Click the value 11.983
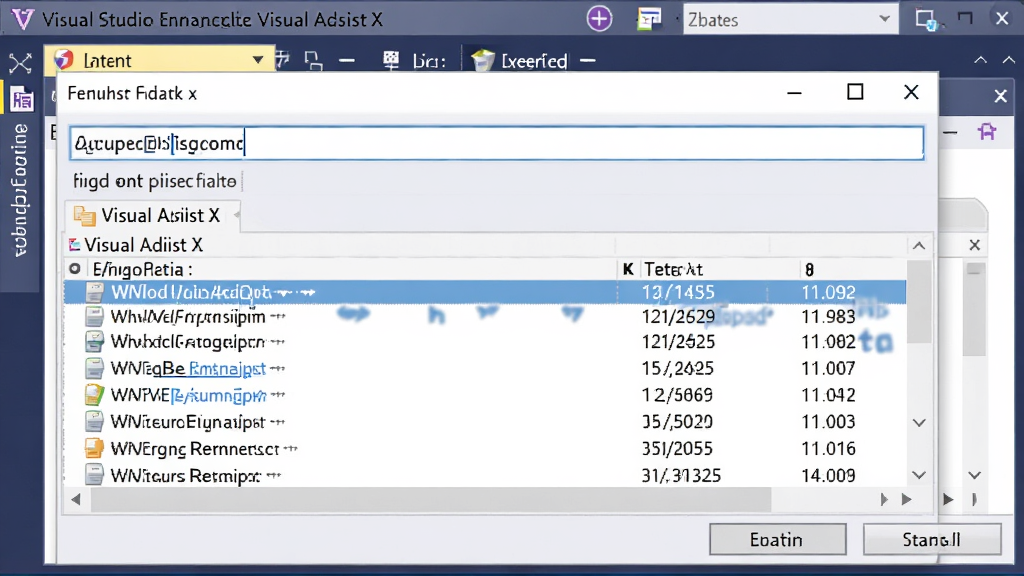1024x576 pixels. point(828,317)
